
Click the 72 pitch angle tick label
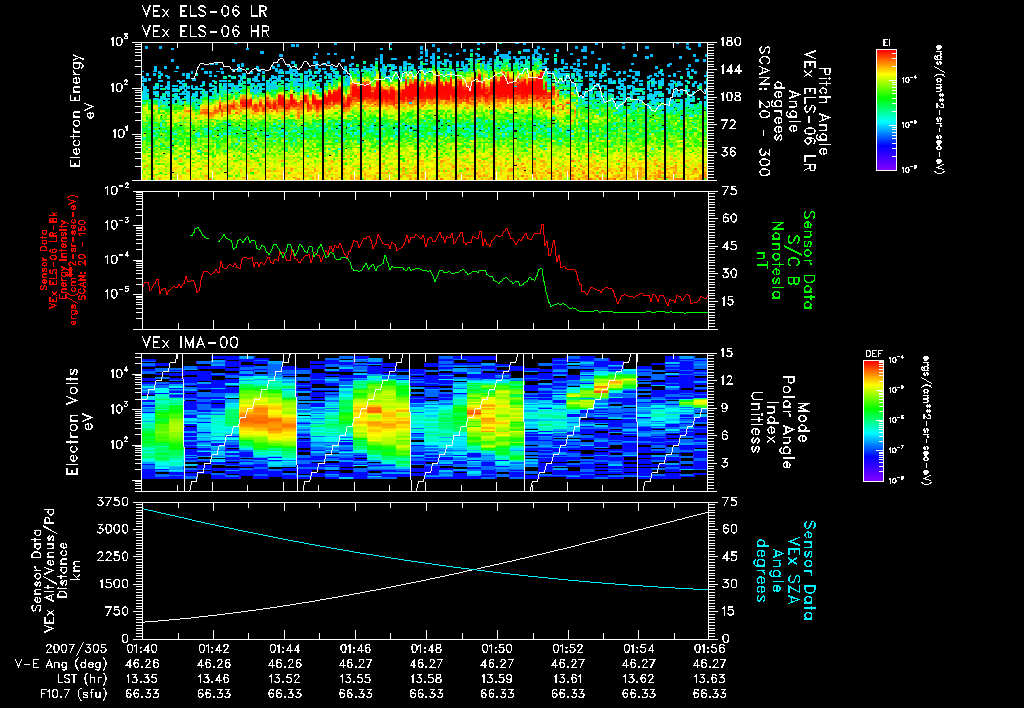tap(727, 124)
